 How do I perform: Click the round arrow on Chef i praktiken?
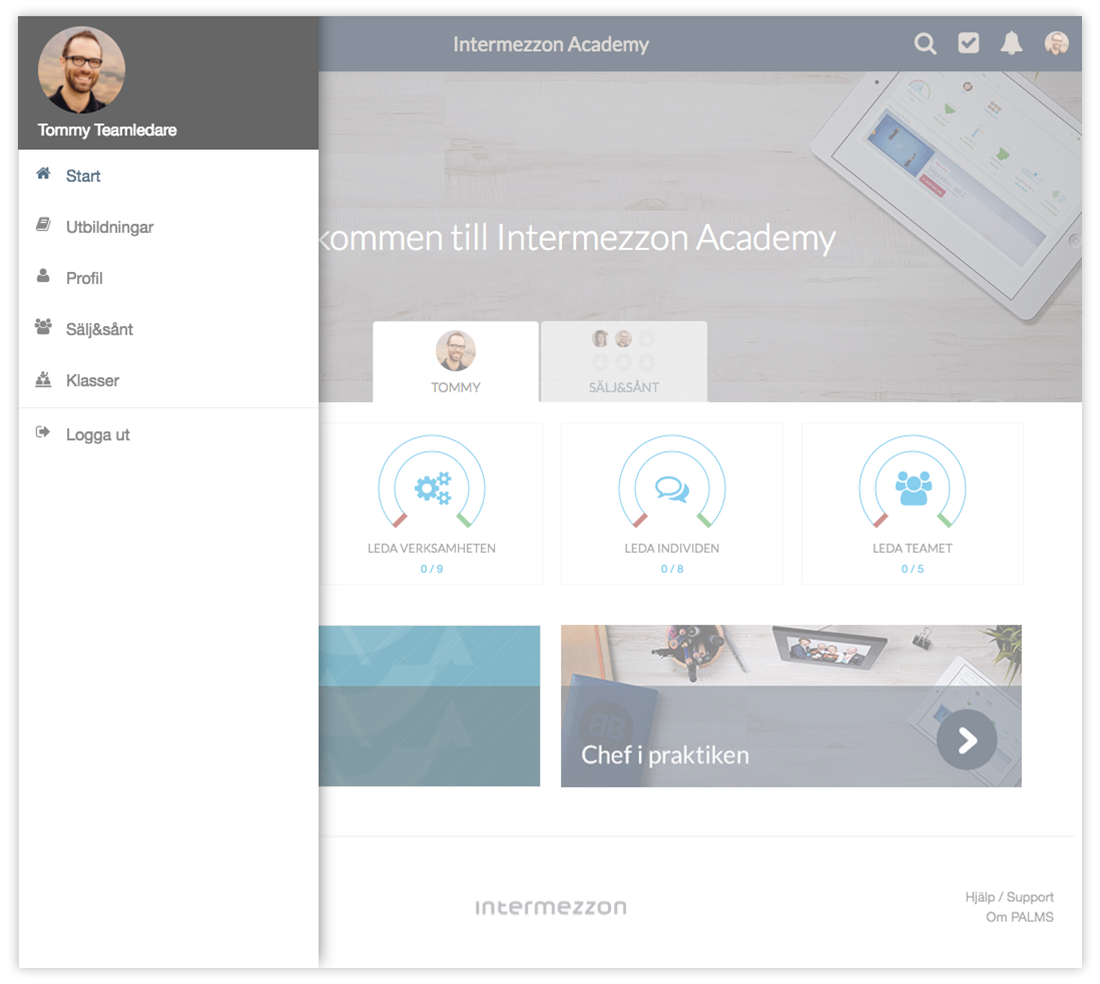(967, 740)
